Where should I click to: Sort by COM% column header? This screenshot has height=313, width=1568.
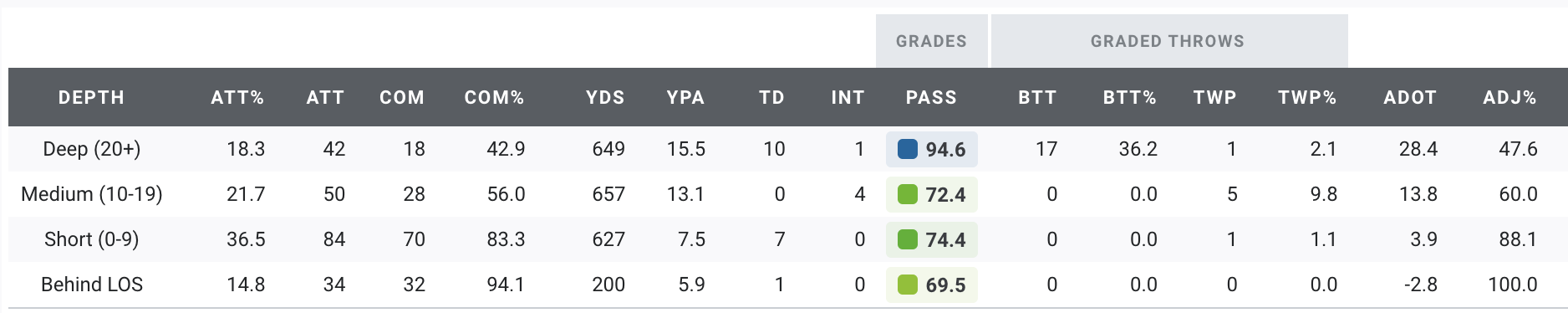click(494, 97)
